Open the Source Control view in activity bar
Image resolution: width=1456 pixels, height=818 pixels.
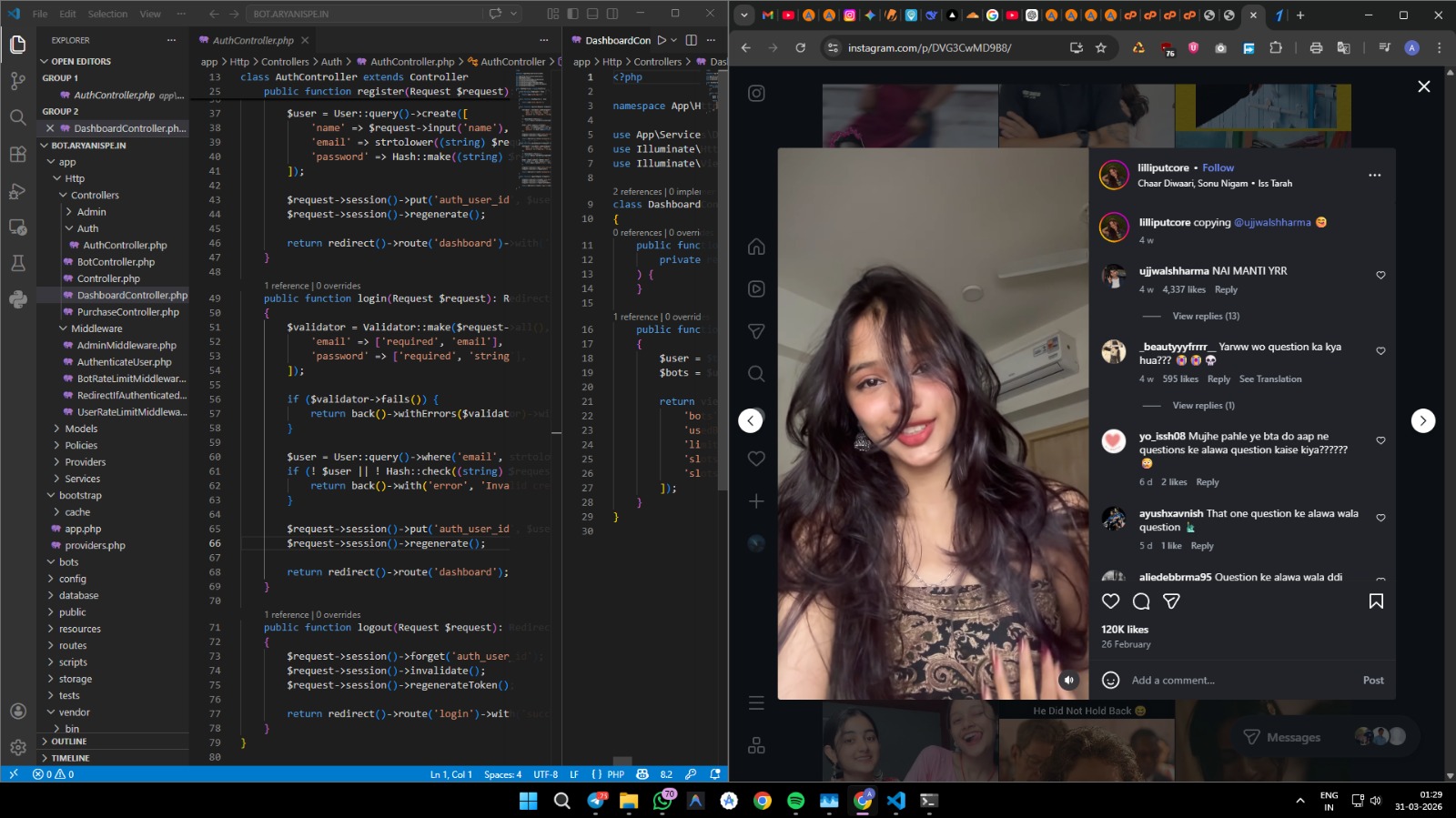(17, 81)
